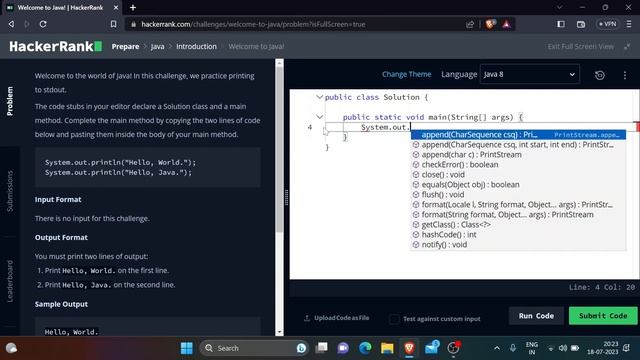The width and height of the screenshot is (640, 360).
Task: Click the Change Theme link
Action: [x=407, y=74]
